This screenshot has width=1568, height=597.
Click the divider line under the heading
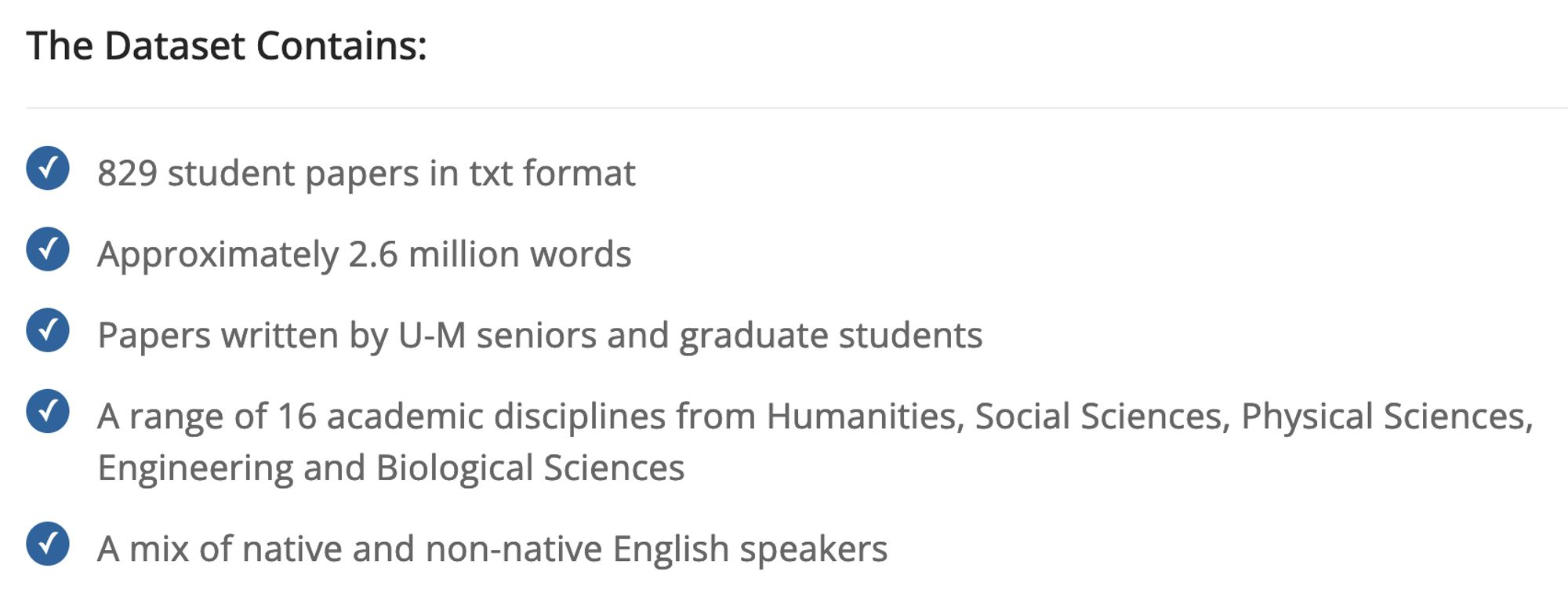[x=797, y=107]
